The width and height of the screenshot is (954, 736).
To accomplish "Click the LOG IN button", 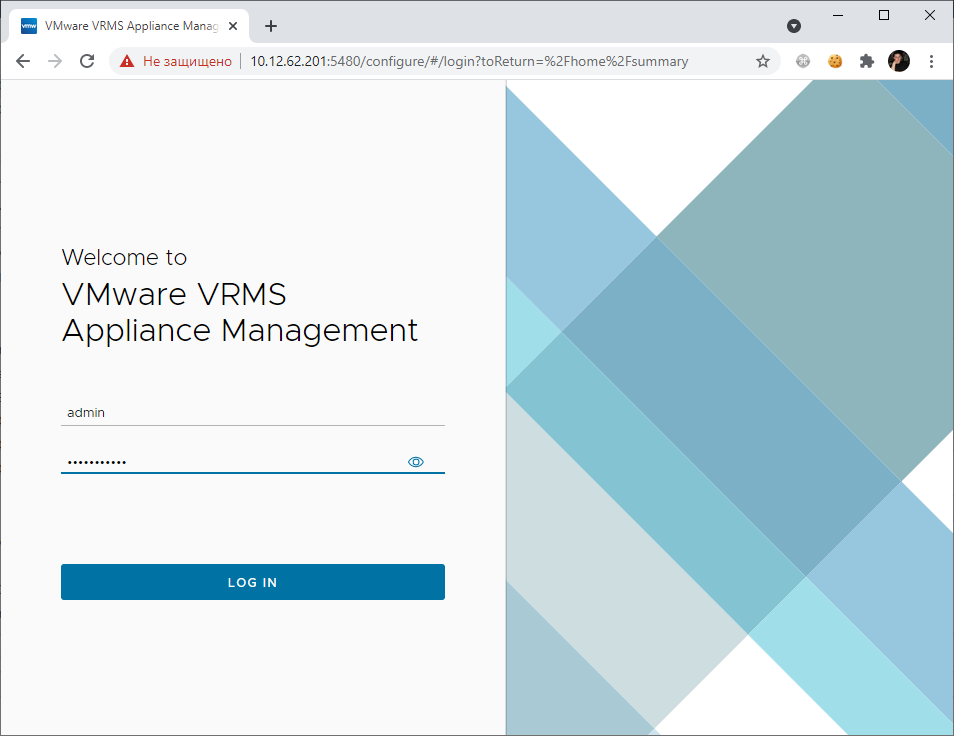I will click(252, 582).
